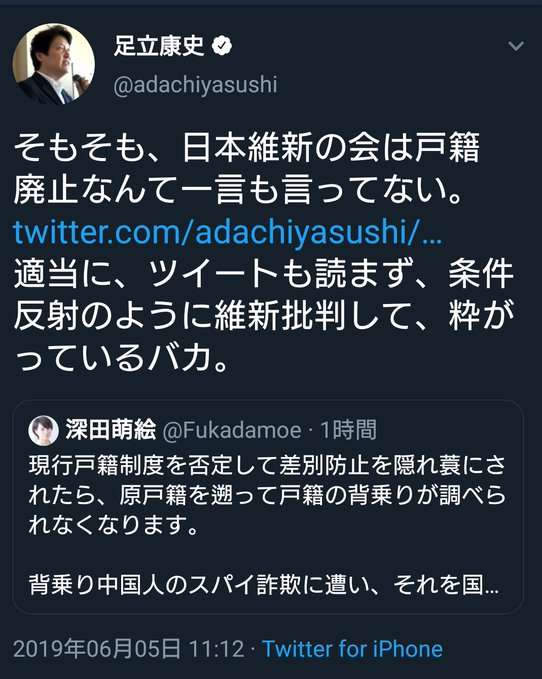Open the 足立康史 display name

point(159,45)
